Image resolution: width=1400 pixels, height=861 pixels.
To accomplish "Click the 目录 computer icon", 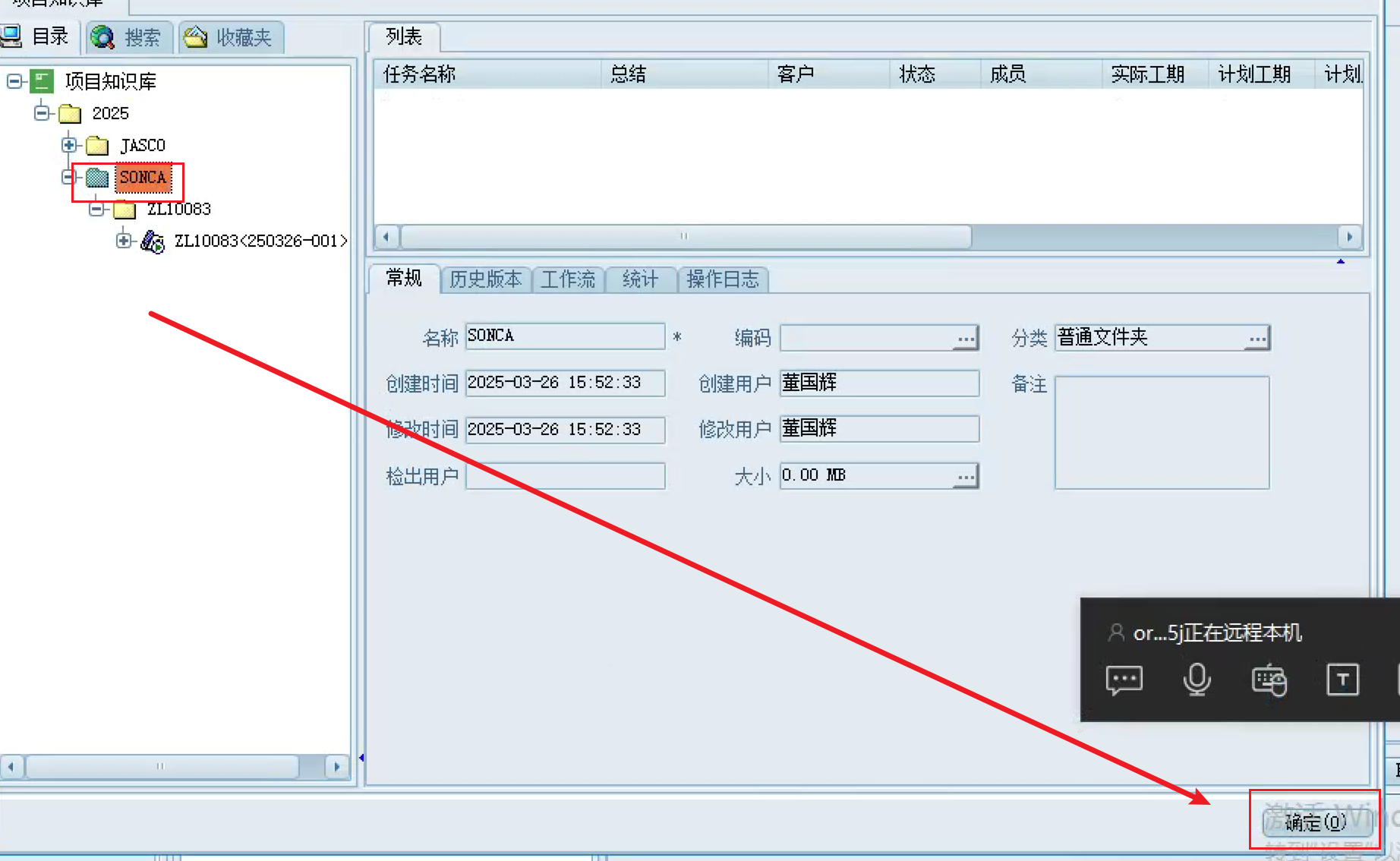I will pos(11,36).
